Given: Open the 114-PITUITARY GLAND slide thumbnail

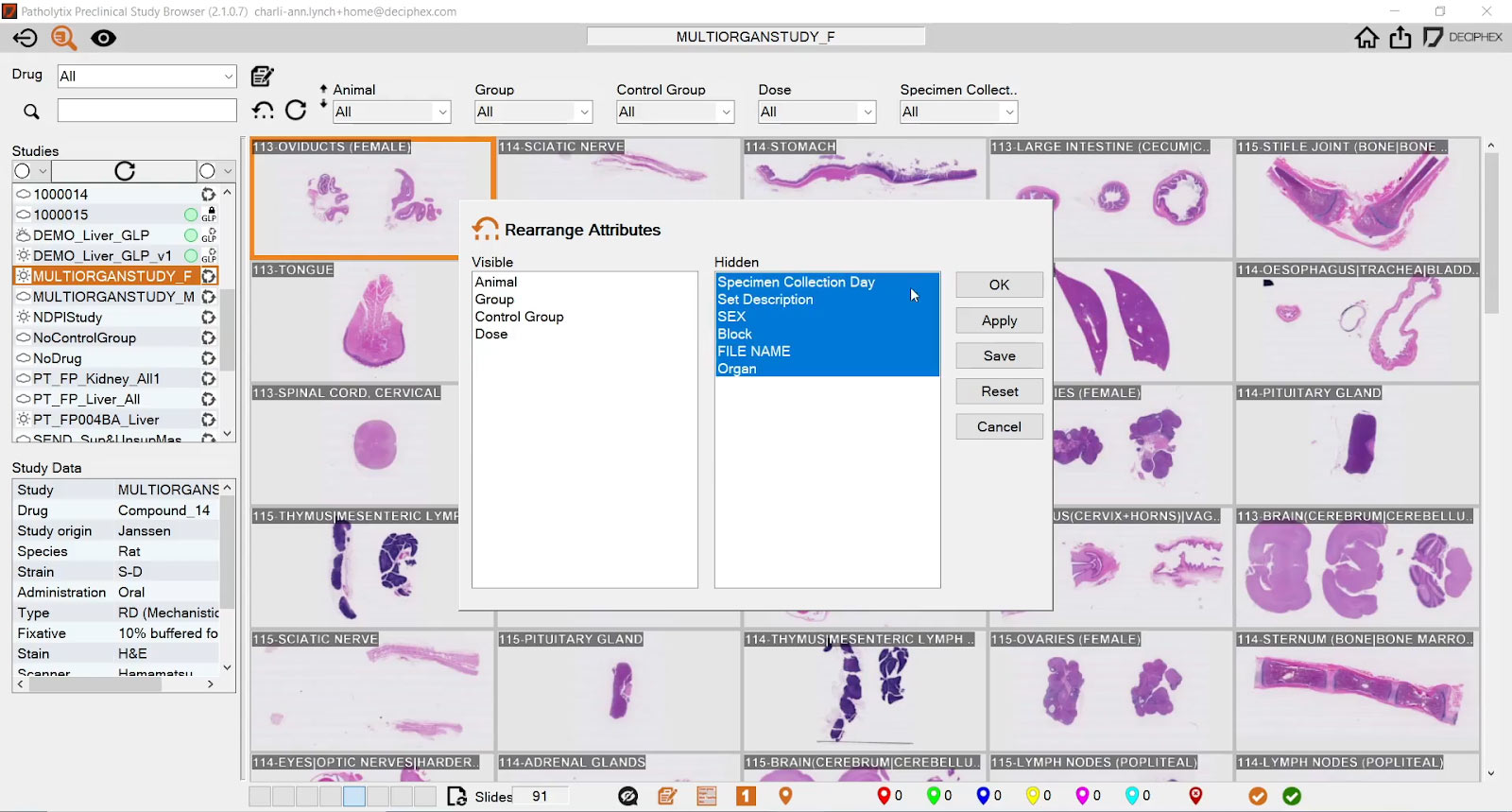Looking at the screenshot, I should pyautogui.click(x=1357, y=443).
